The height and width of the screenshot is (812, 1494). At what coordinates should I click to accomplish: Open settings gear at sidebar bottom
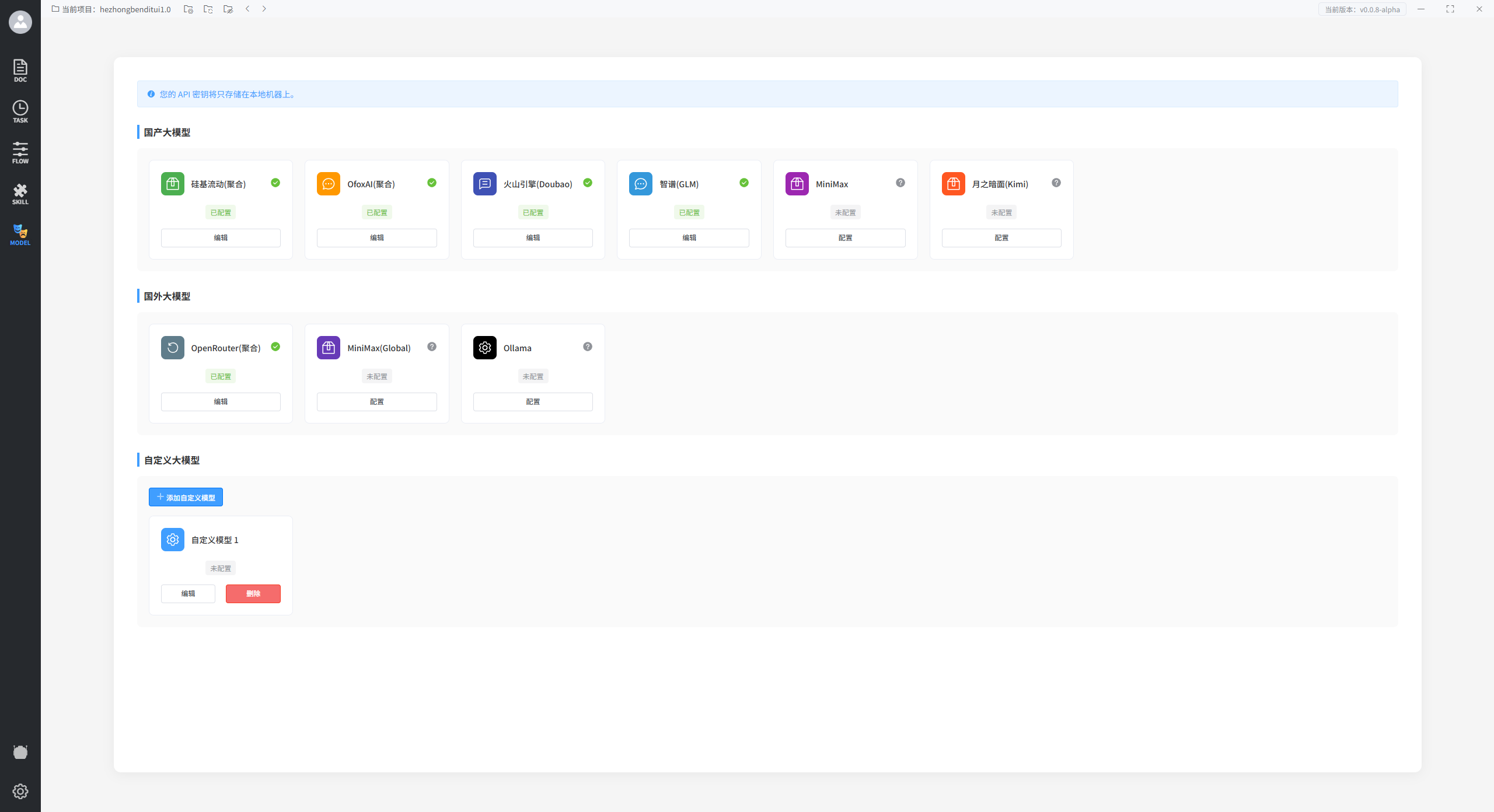coord(20,791)
